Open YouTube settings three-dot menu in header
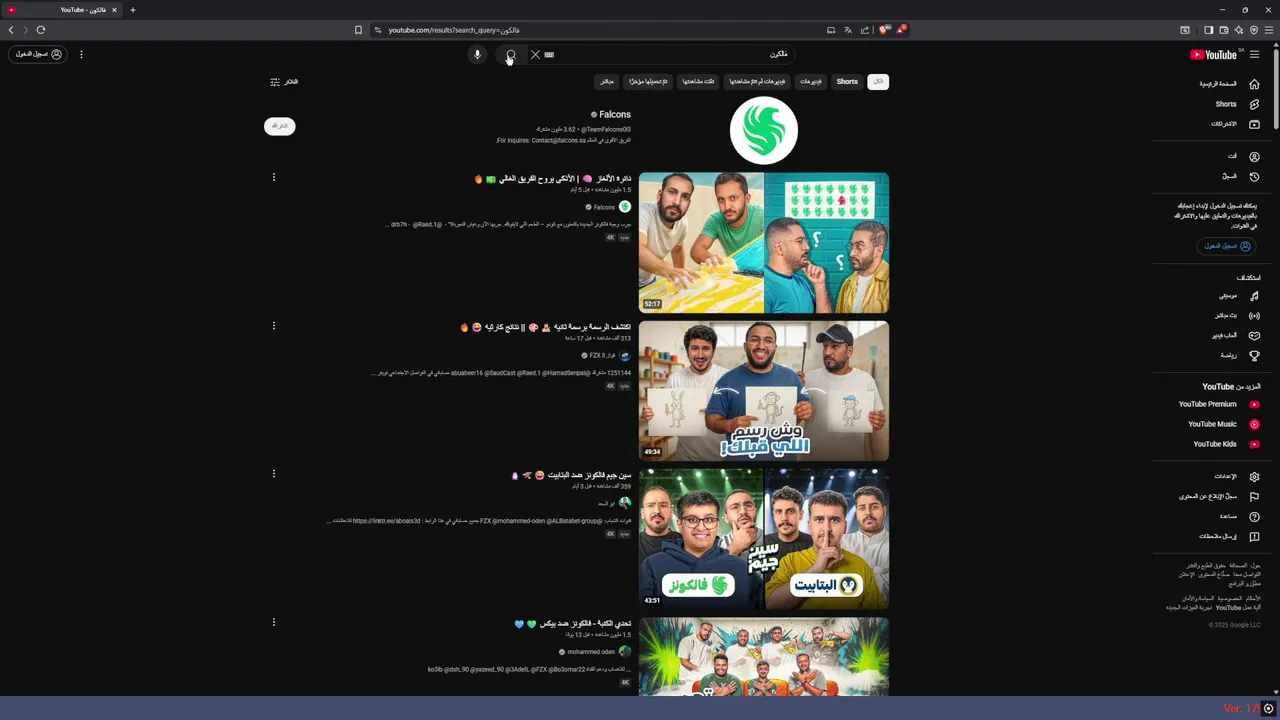 81,54
